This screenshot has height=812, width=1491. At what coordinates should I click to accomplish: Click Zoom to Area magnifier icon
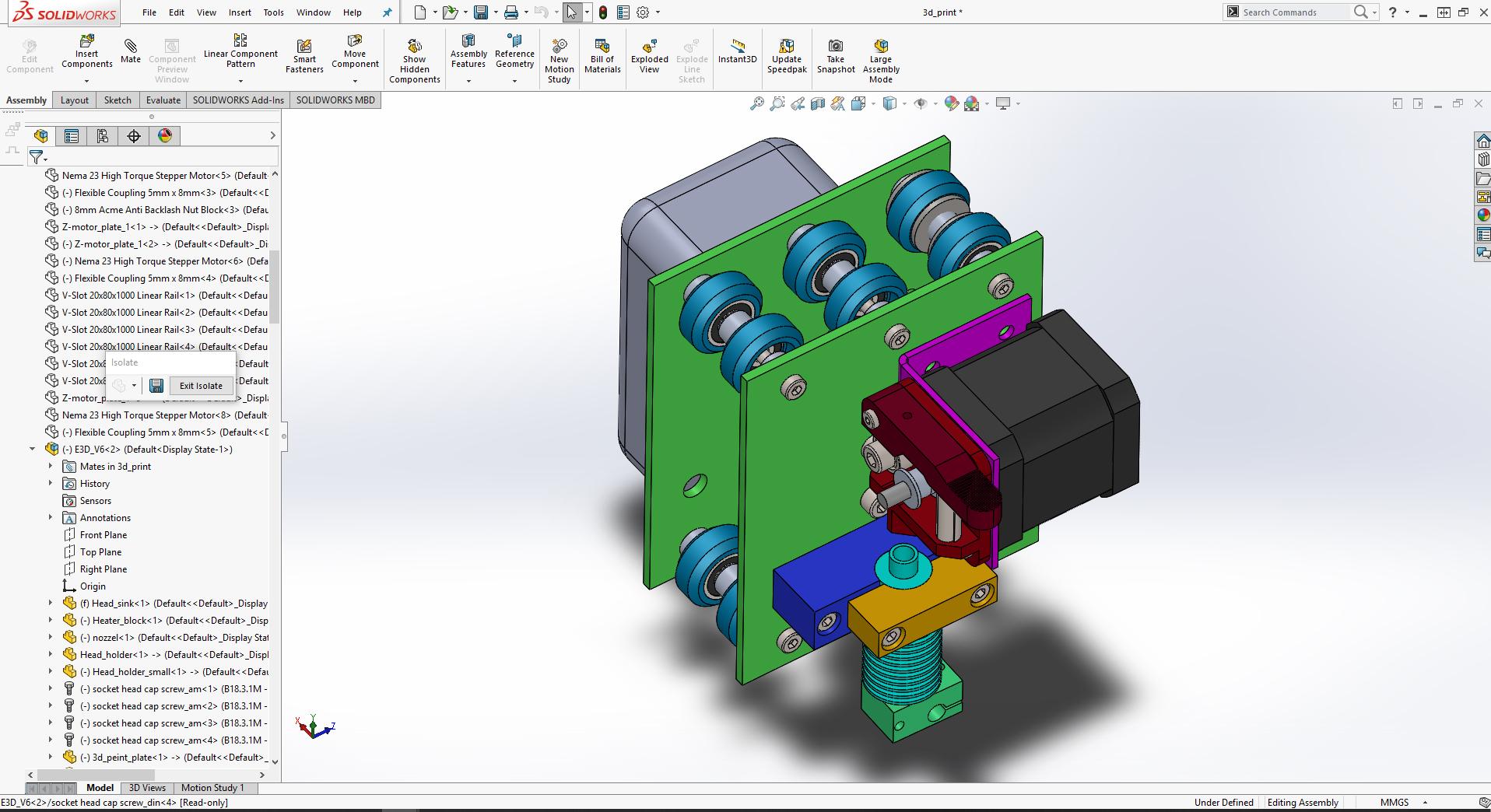[x=777, y=103]
